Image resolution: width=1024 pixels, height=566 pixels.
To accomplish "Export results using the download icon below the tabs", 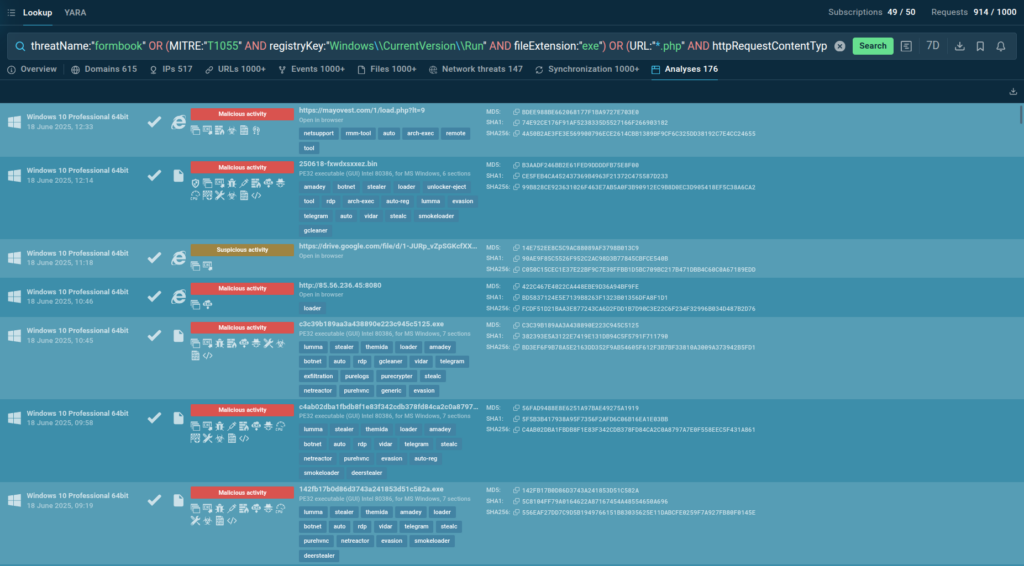I will tap(1014, 92).
